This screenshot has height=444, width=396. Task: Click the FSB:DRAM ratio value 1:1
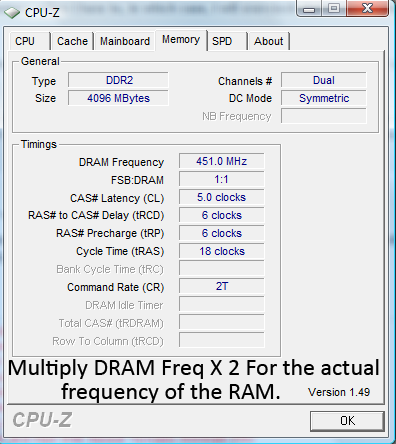[x=222, y=179]
